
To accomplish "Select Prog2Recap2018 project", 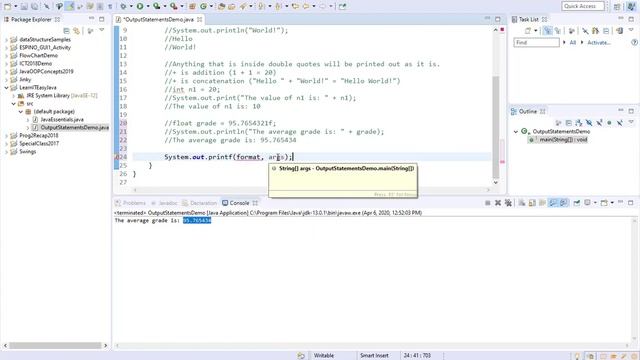I will (x=39, y=136).
